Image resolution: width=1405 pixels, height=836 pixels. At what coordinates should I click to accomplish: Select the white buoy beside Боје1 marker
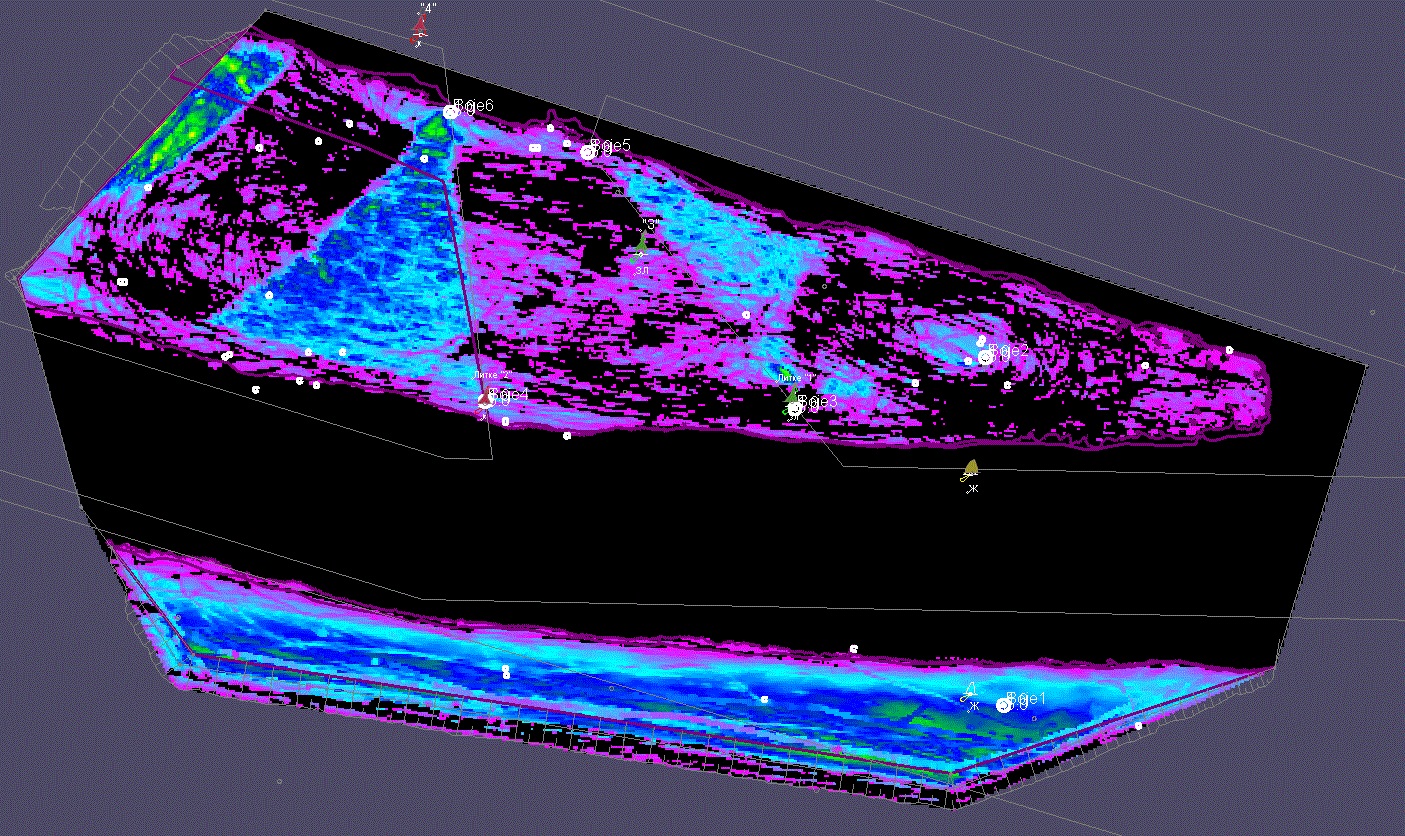pyautogui.click(x=967, y=693)
